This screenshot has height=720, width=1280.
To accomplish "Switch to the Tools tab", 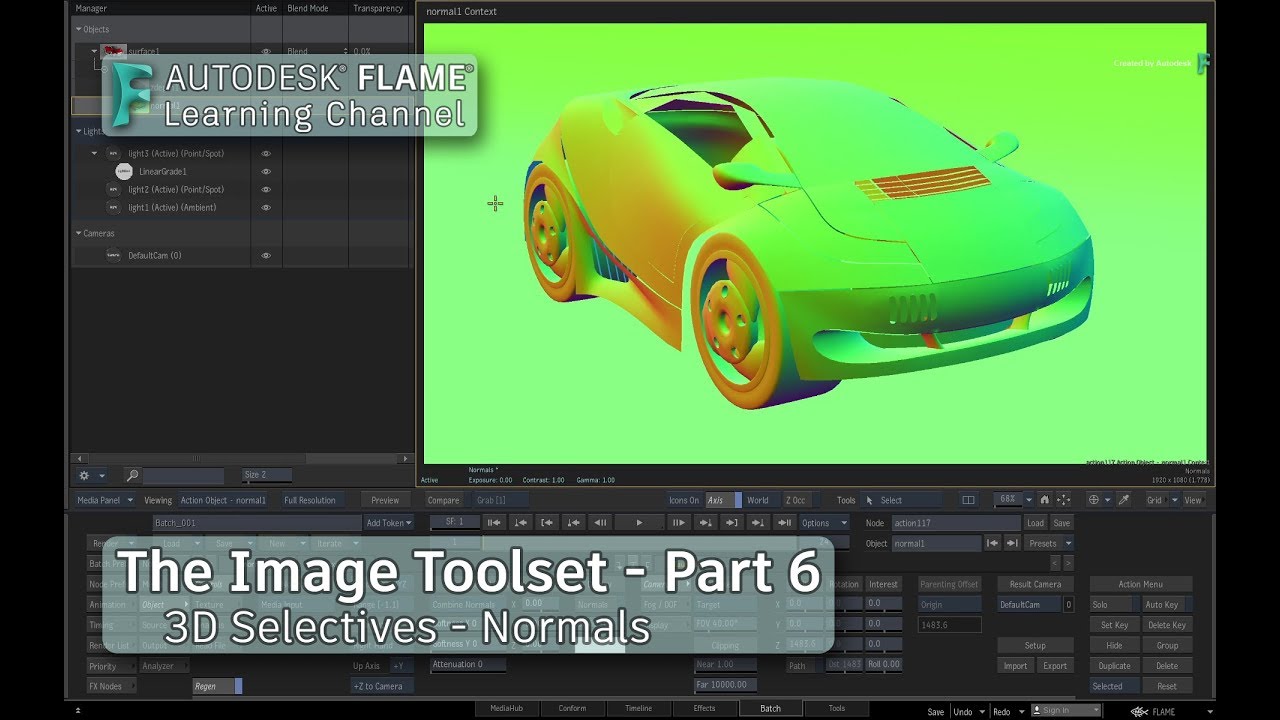I will (836, 708).
